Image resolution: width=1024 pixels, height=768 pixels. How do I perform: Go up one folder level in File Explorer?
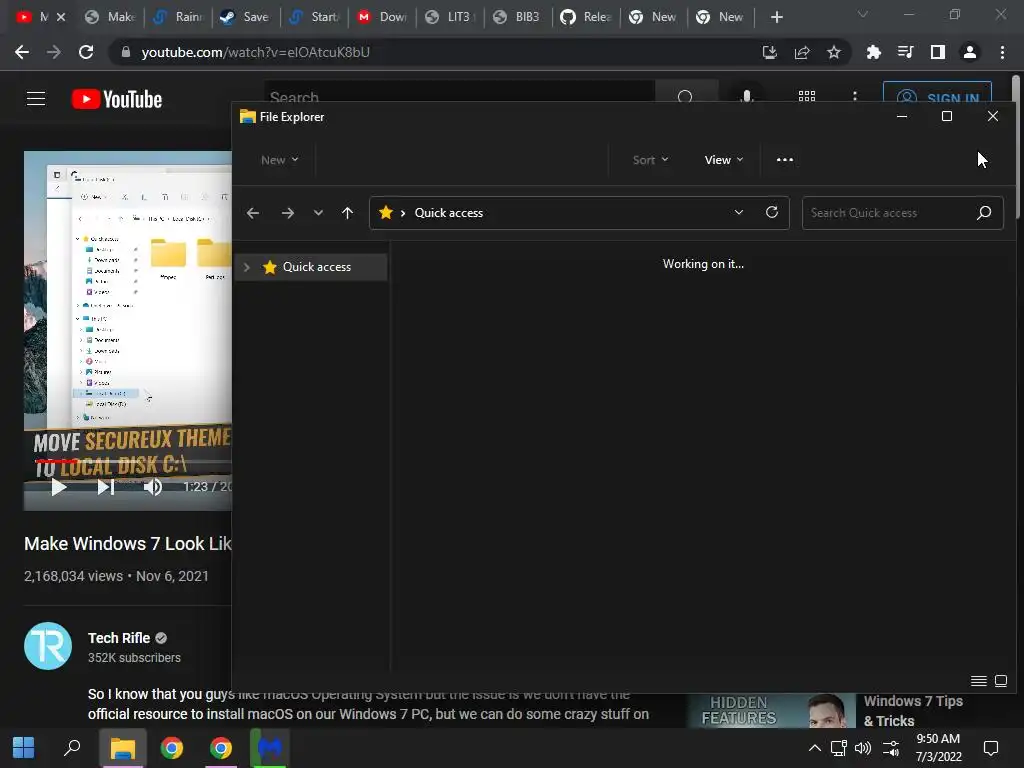347,213
